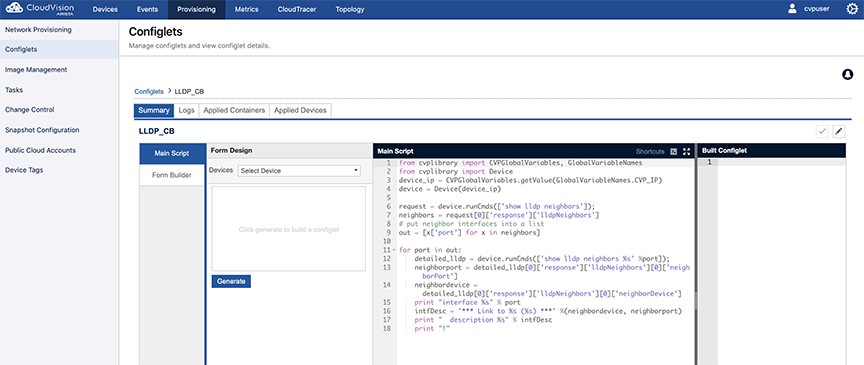Click the terminal icon beside Shortcuts
The image size is (864, 365).
673,151
